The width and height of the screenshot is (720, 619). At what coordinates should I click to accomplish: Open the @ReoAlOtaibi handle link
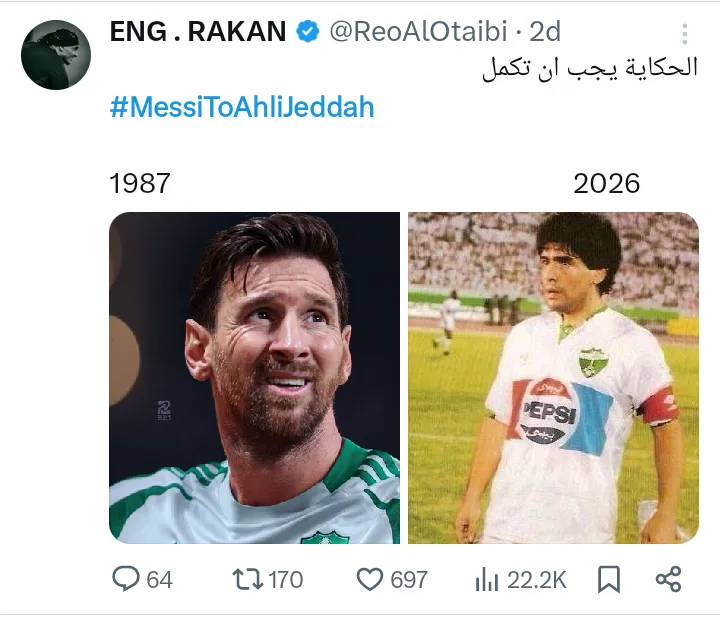pos(421,32)
